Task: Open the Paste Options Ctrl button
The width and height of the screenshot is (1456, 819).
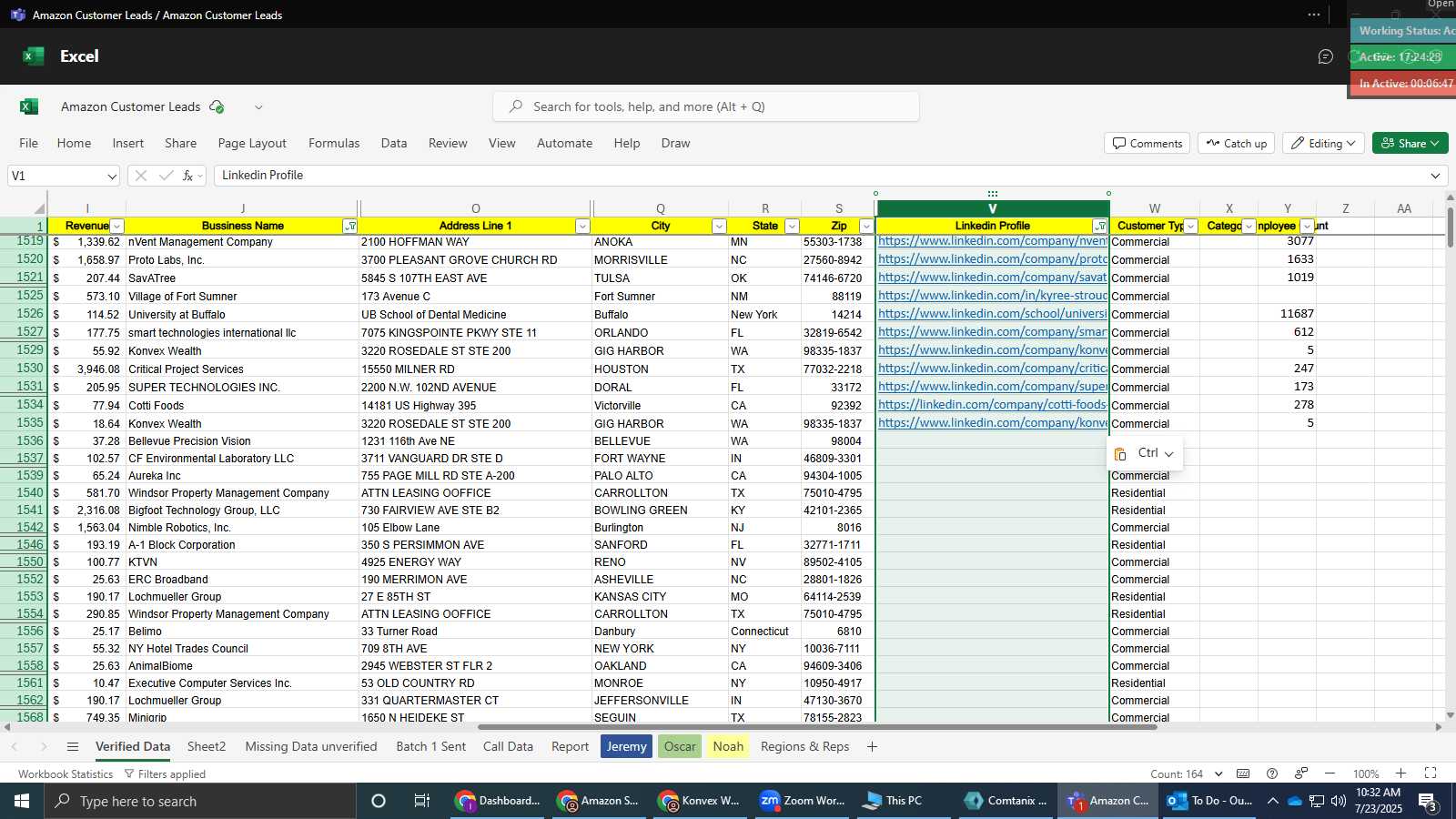Action: [1145, 453]
